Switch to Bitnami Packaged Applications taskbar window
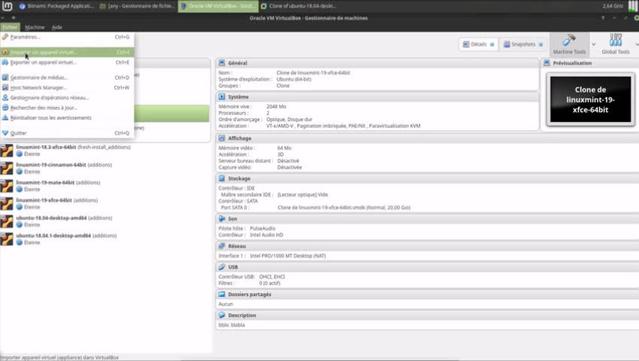 [56, 6]
